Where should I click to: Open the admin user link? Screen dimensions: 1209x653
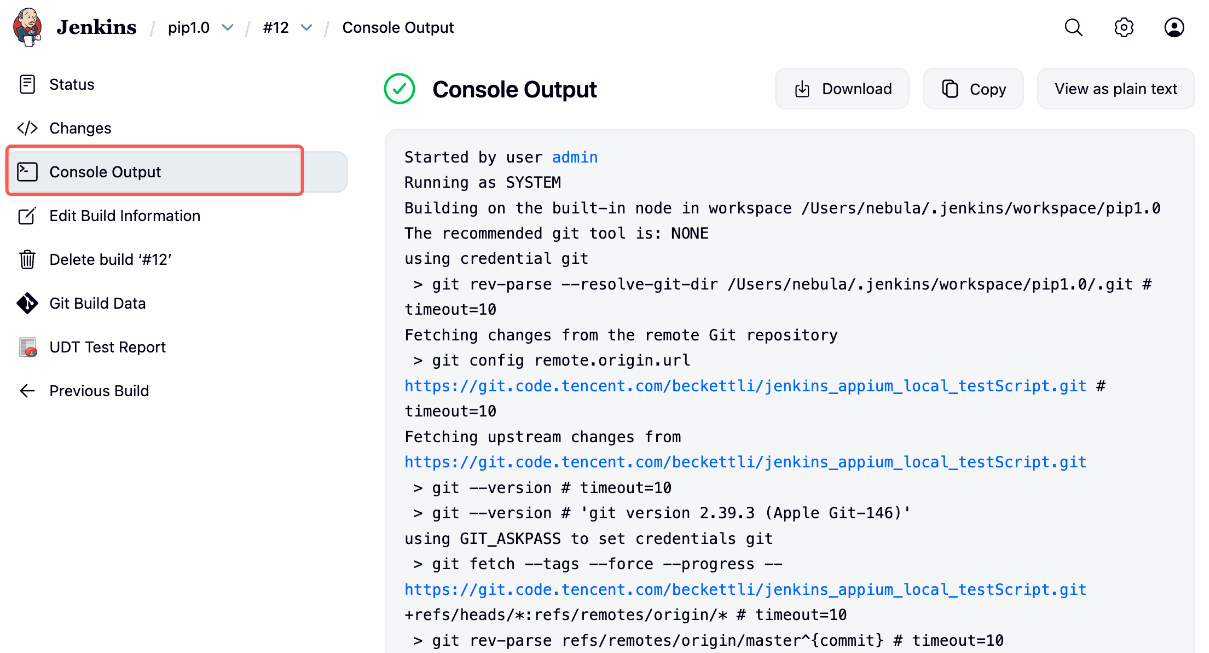(574, 157)
